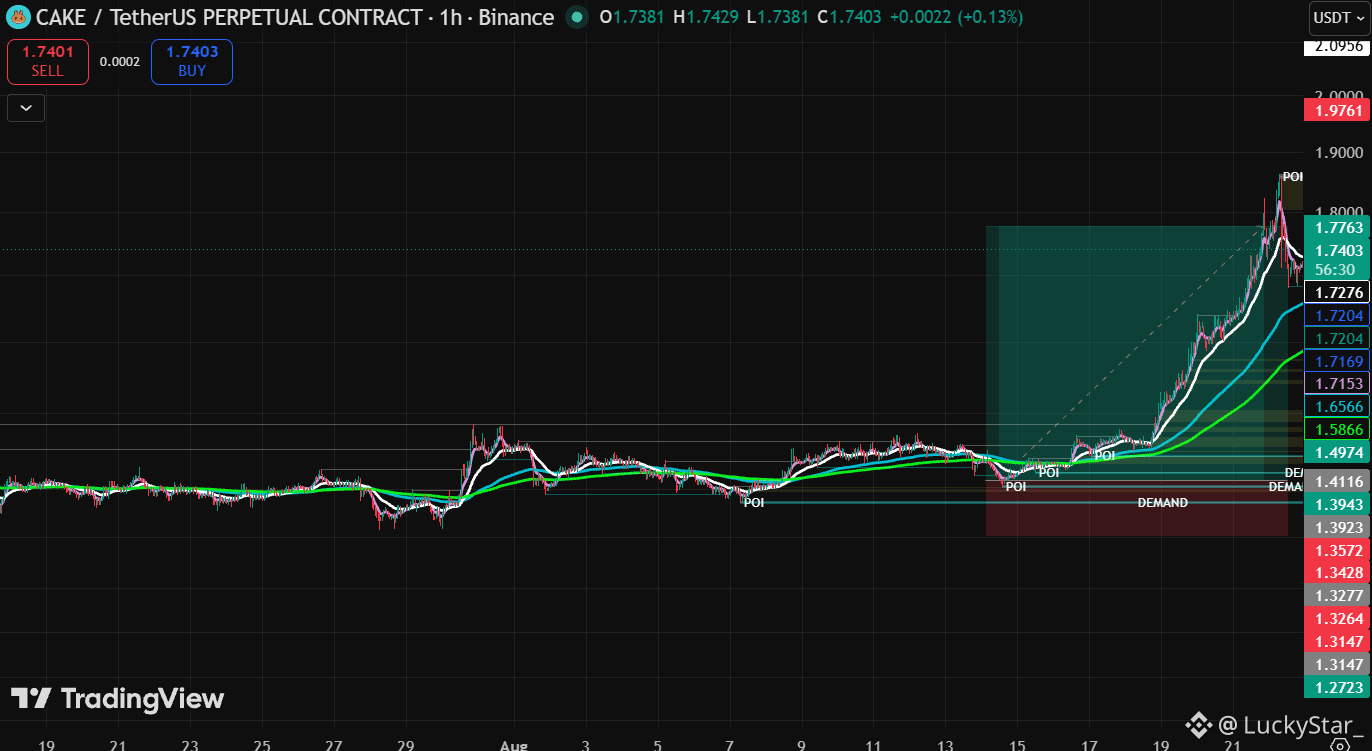Click the 25 date on time axis

click(x=262, y=746)
